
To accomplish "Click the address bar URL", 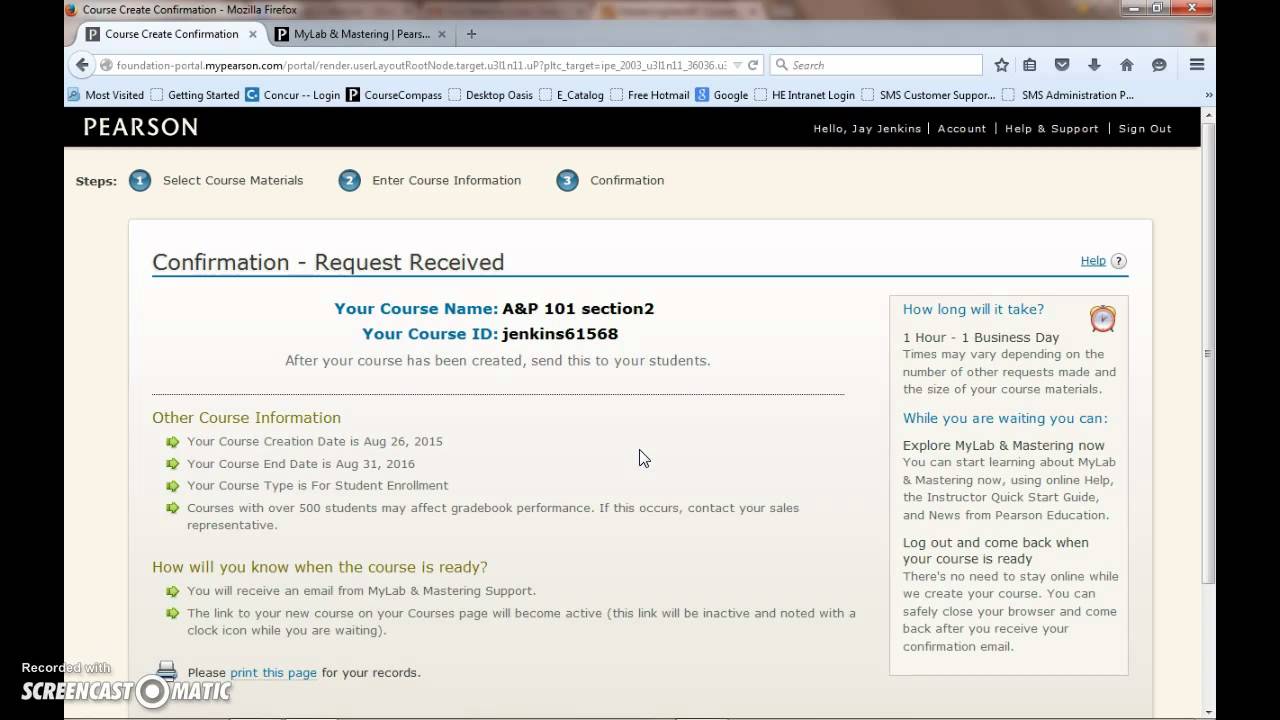I will 420,65.
